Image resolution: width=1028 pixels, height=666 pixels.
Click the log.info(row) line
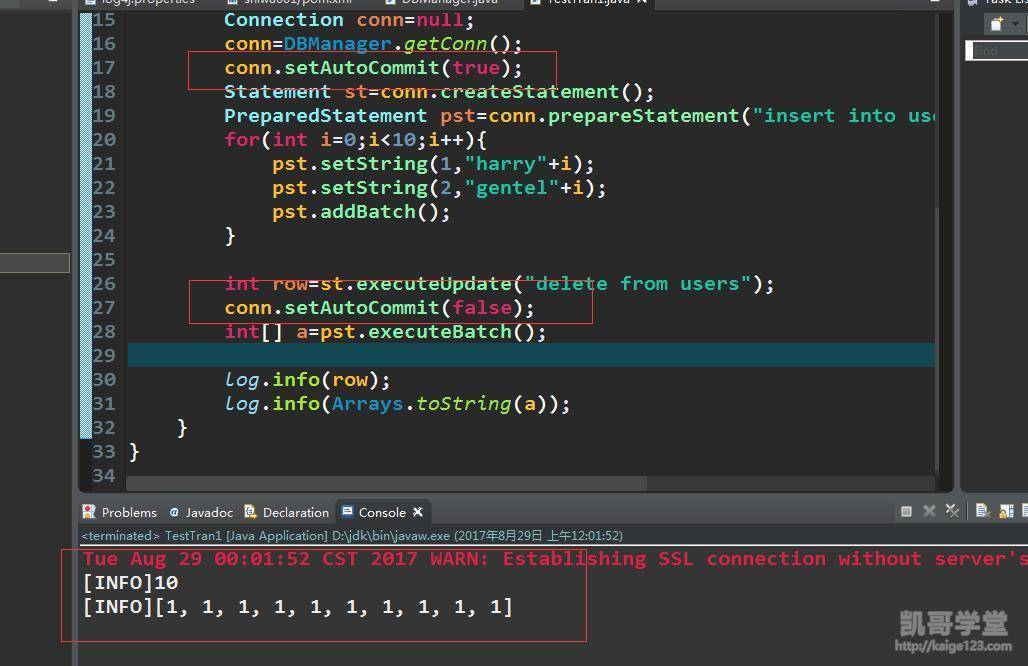click(x=307, y=380)
